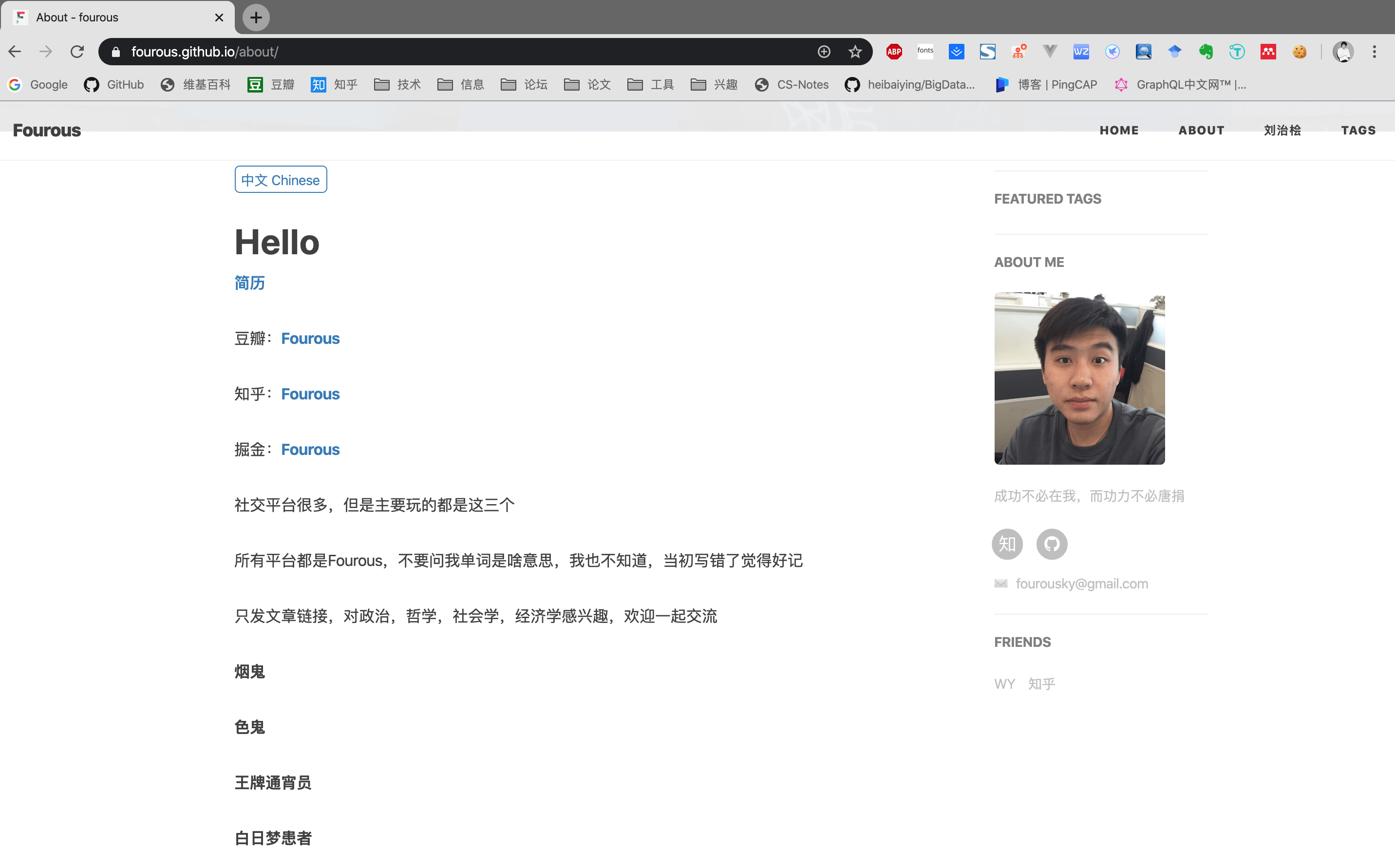Open the Evernote elephant extension
Image resolution: width=1395 pixels, height=868 pixels.
click(x=1206, y=52)
